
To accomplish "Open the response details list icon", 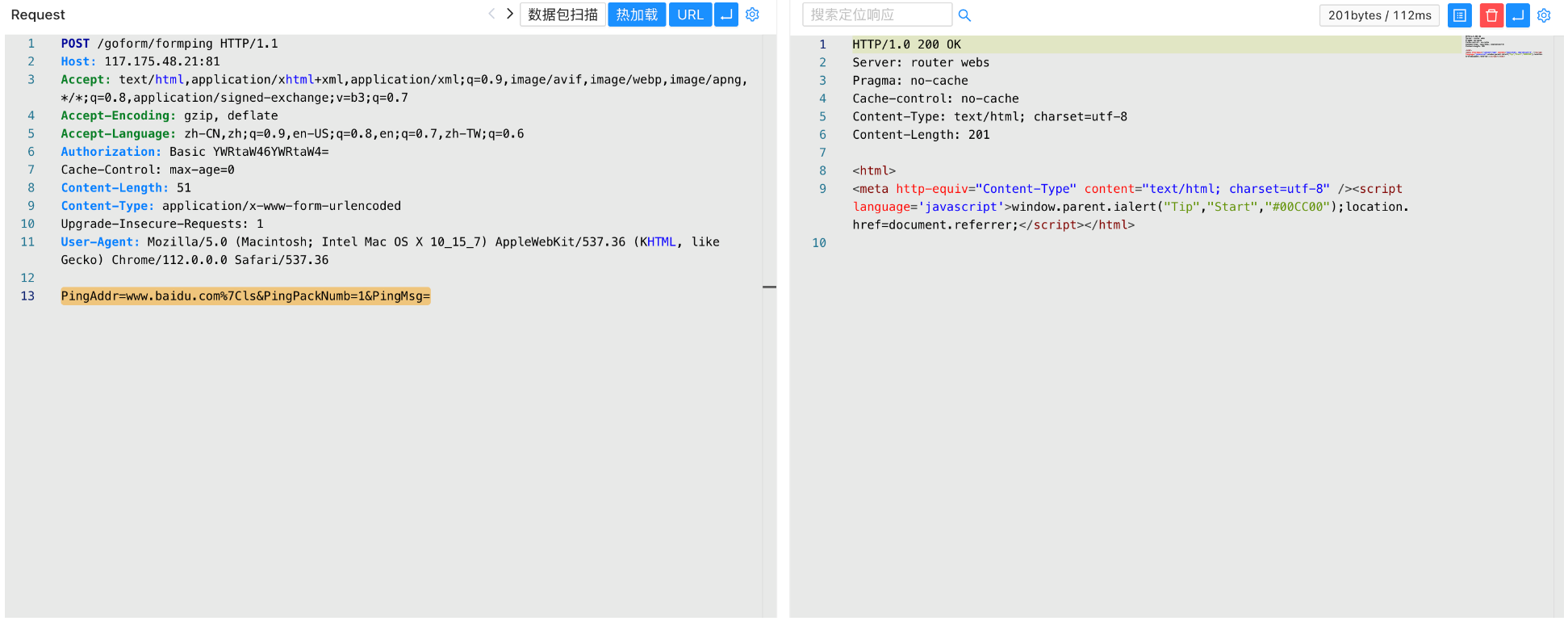I will [x=1459, y=15].
